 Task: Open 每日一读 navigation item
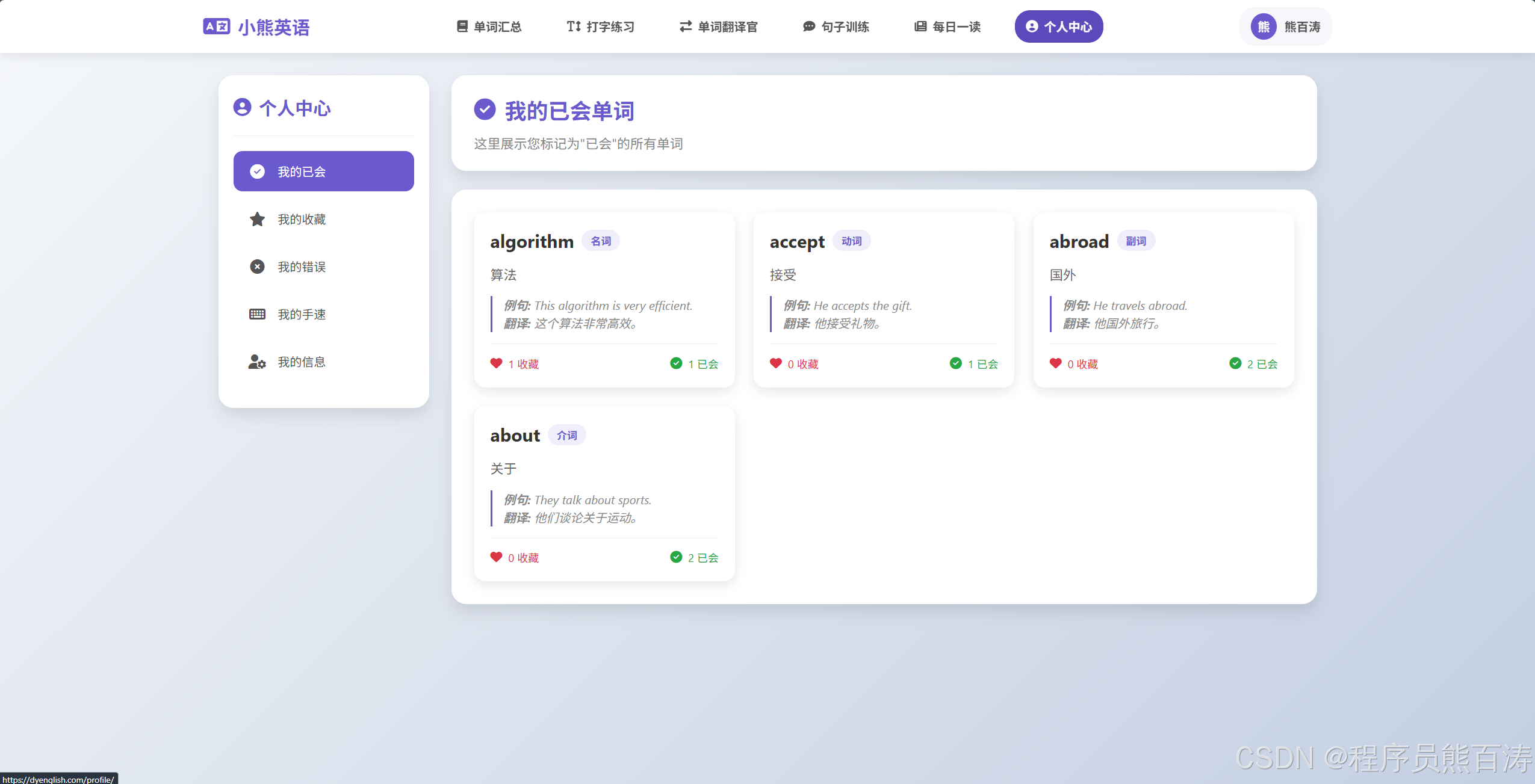click(947, 26)
